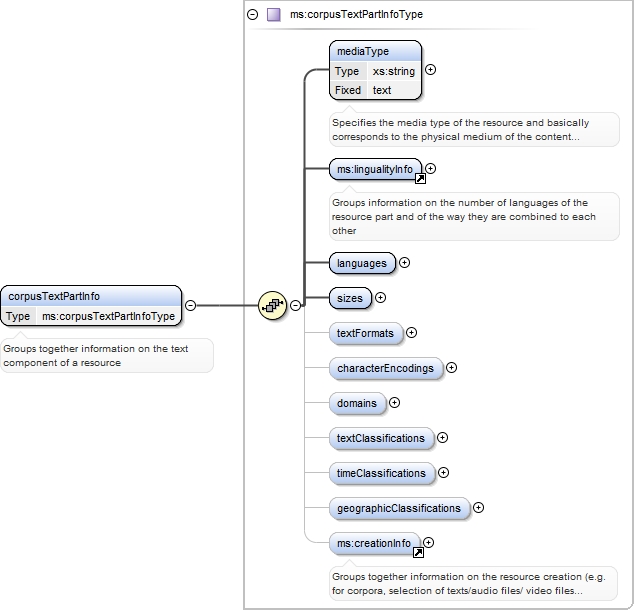Image resolution: width=635 pixels, height=611 pixels.
Task: Expand the languages element
Action: (x=404, y=263)
